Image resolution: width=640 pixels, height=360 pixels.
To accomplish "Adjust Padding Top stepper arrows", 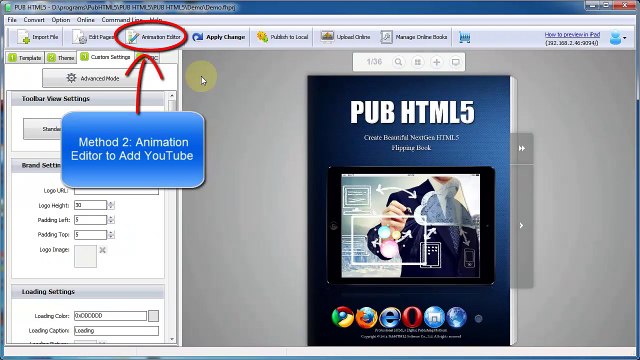I will tap(111, 235).
